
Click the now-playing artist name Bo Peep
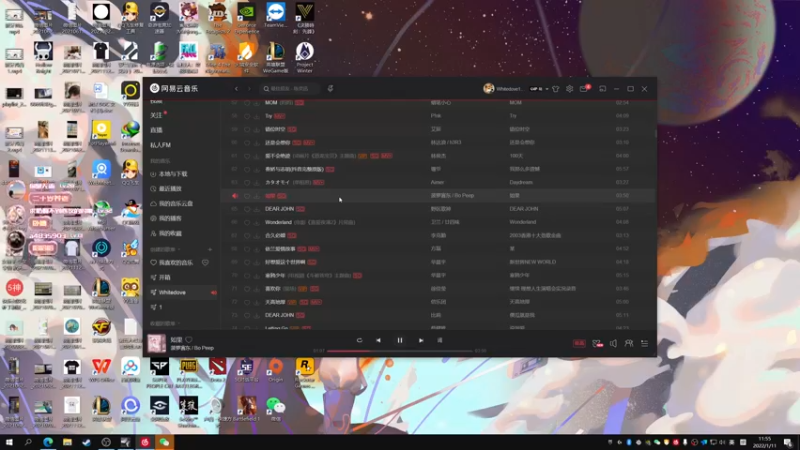pos(204,348)
